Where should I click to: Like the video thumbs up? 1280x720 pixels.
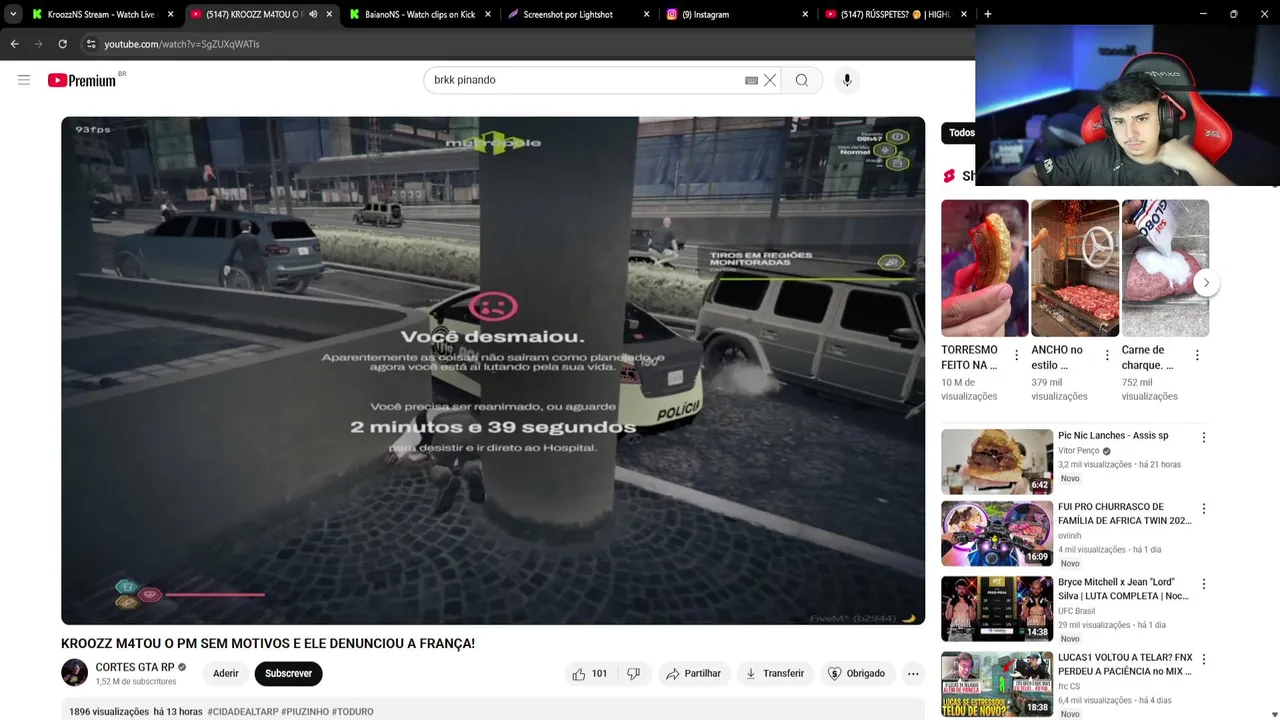click(590, 673)
